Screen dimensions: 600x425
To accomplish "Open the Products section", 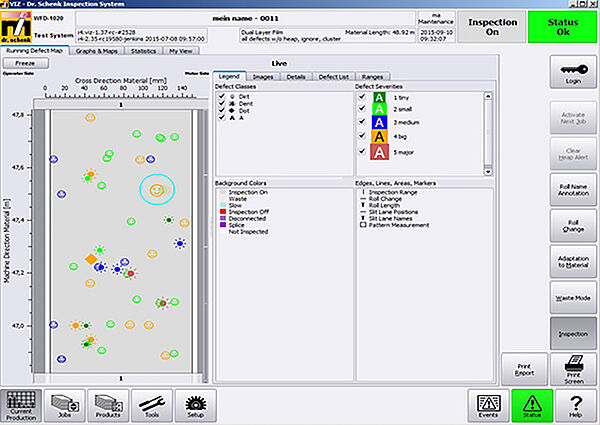I will (x=108, y=405).
